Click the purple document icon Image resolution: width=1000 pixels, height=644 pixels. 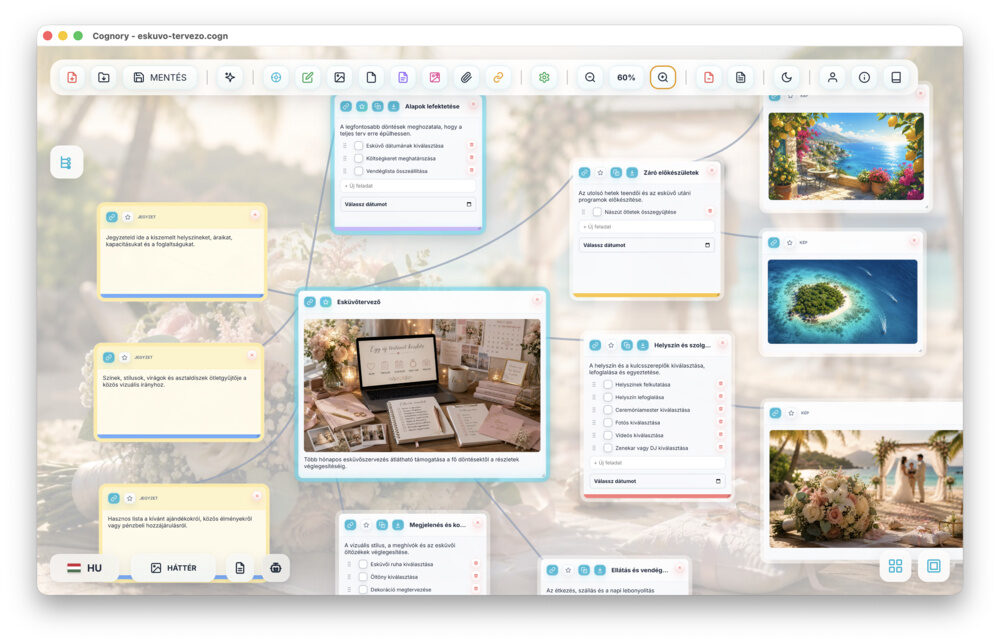point(403,77)
